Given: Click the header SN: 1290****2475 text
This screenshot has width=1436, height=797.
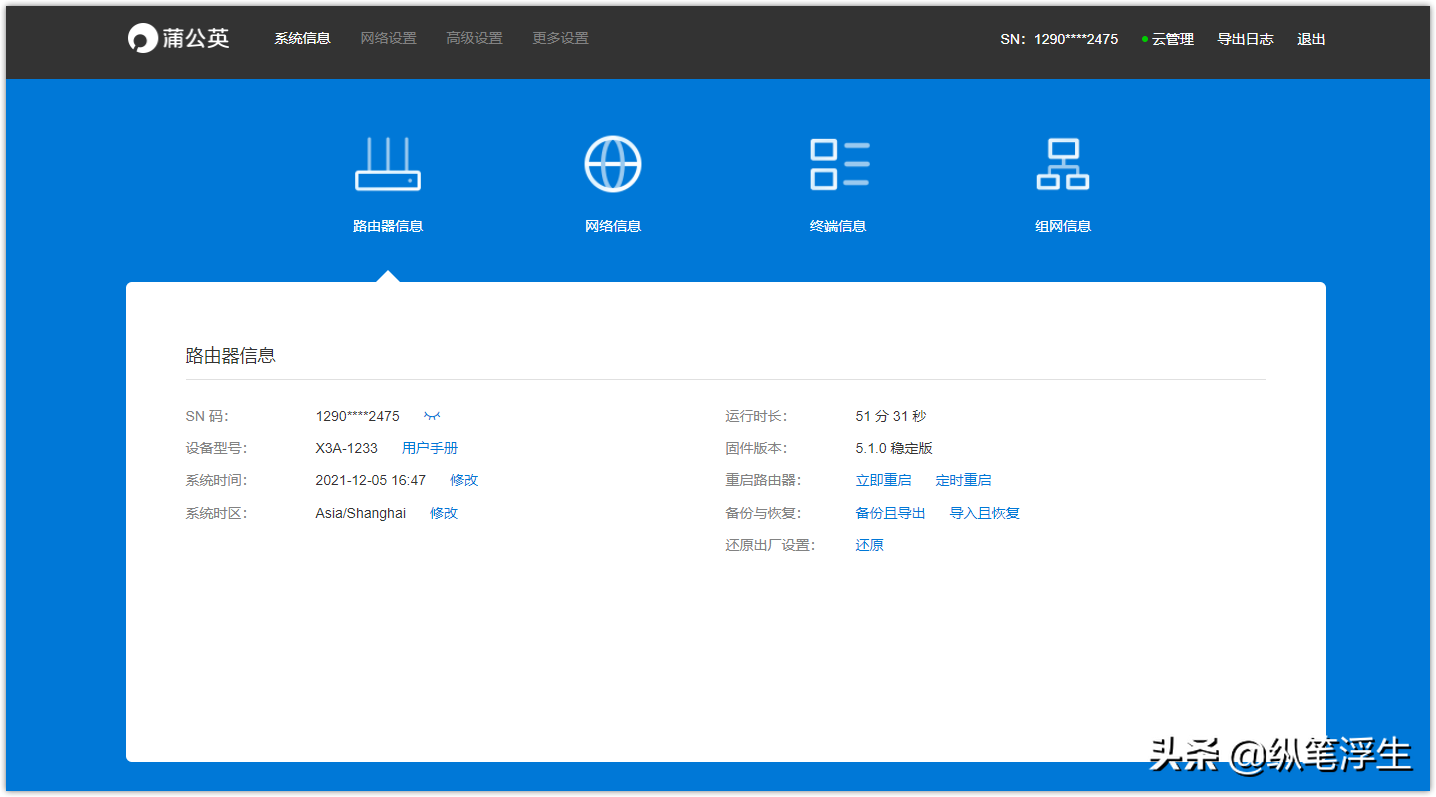Looking at the screenshot, I should click(x=1059, y=39).
